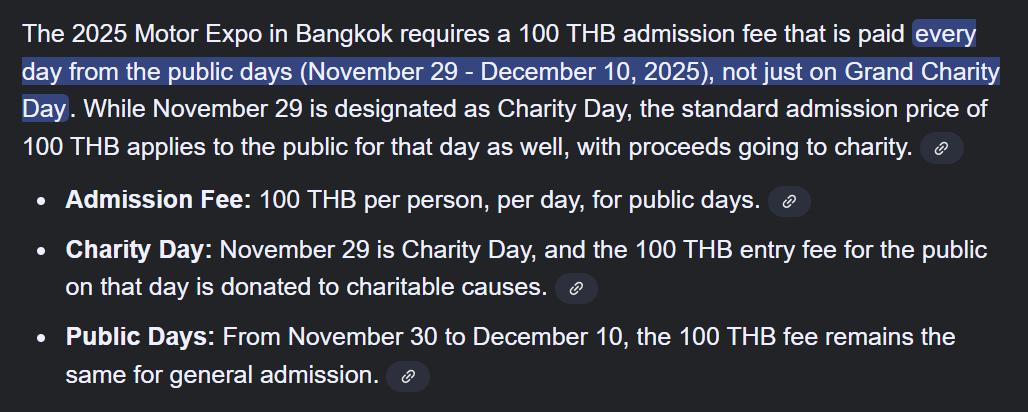Viewport: 1028px width, 412px height.
Task: Click the words "2025 Motor Expo" in first line
Action: pos(177,35)
